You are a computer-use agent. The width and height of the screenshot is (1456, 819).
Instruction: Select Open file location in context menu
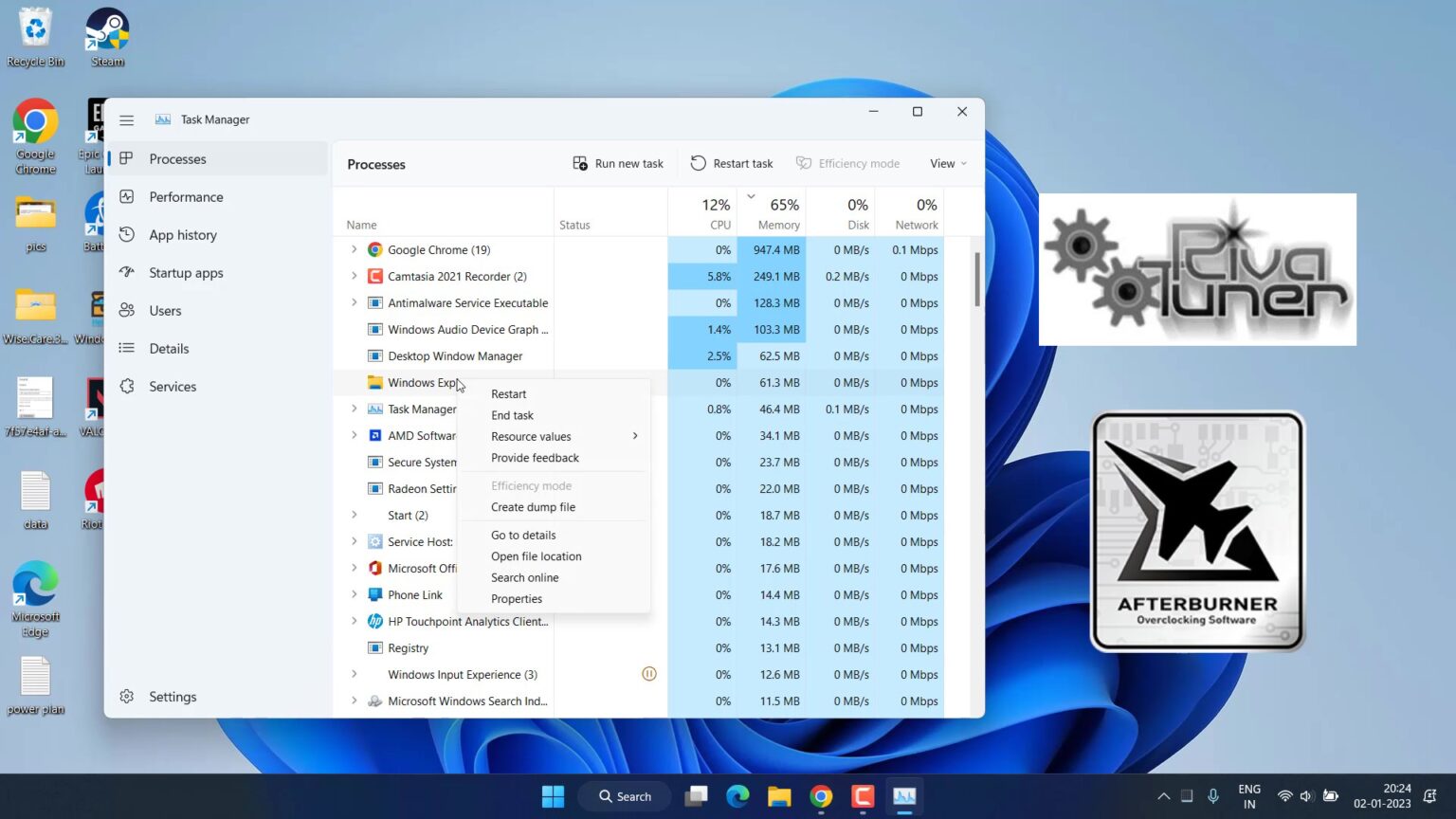(x=536, y=556)
